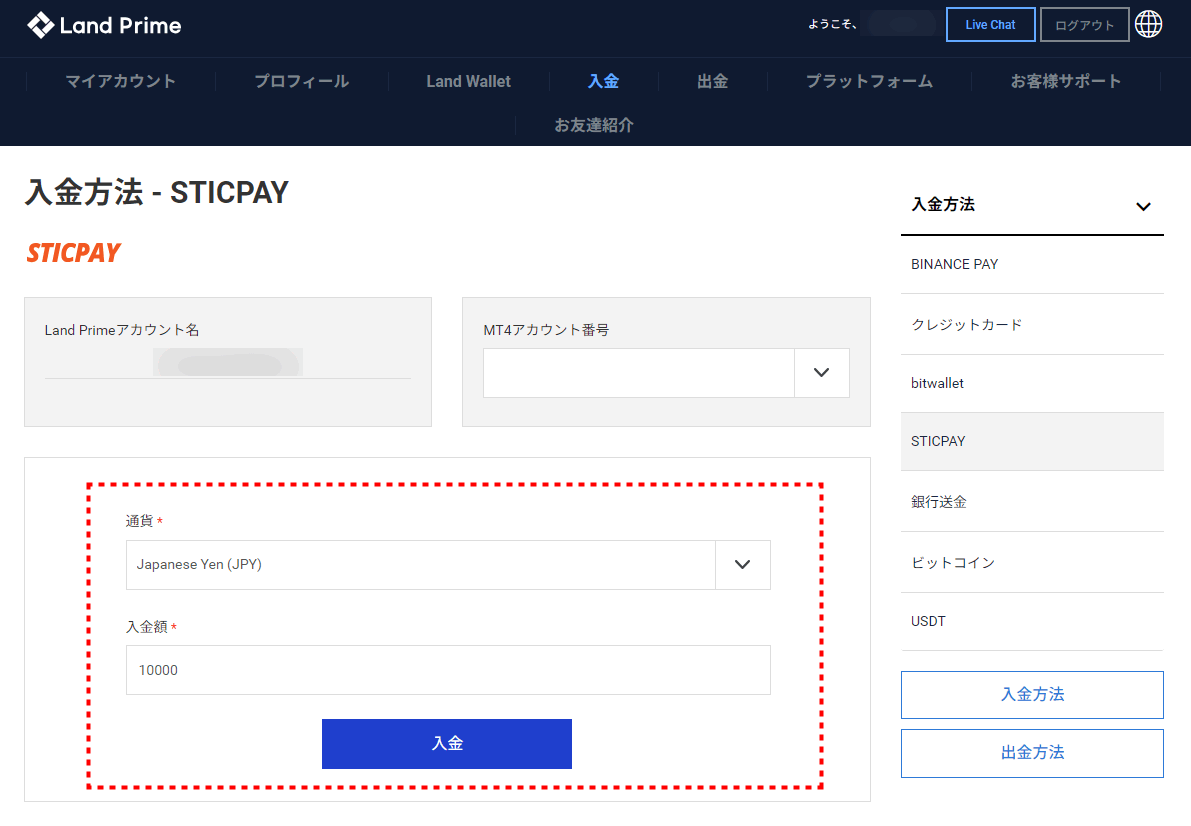Select BINANCE PAY deposit method
The image size is (1191, 826).
(1031, 264)
